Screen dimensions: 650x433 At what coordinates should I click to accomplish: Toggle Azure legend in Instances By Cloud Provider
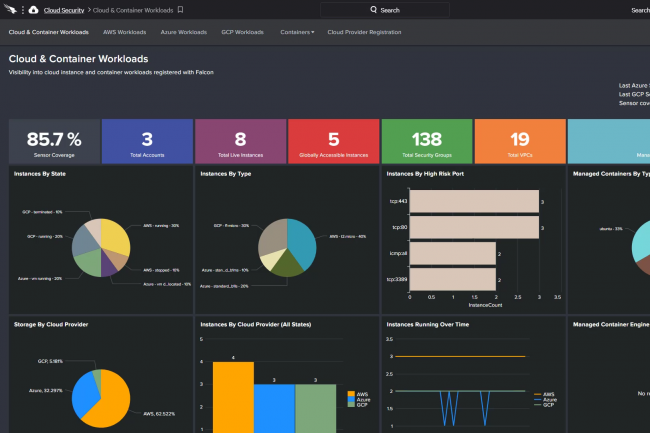point(359,399)
